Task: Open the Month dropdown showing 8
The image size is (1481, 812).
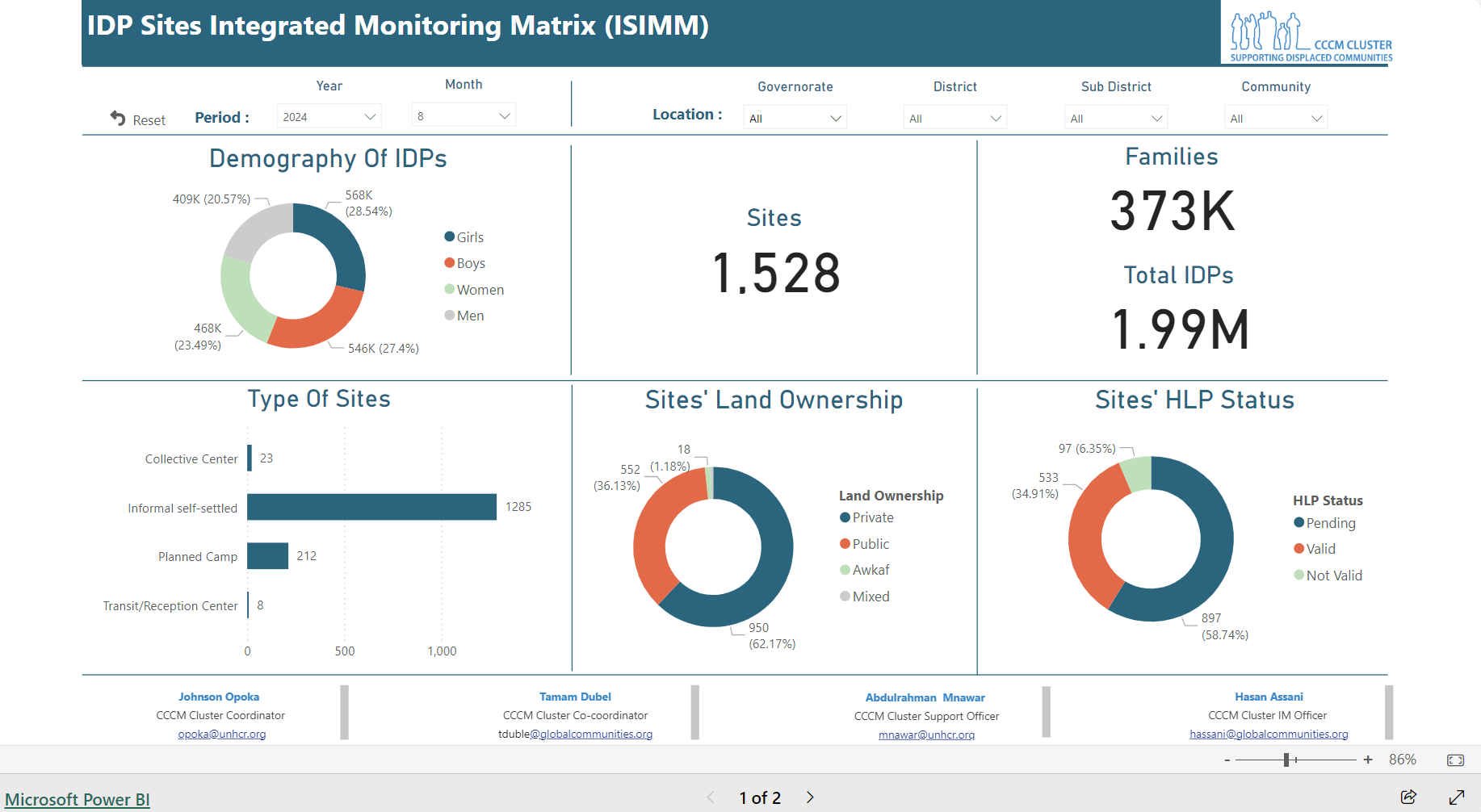Action: pos(464,116)
